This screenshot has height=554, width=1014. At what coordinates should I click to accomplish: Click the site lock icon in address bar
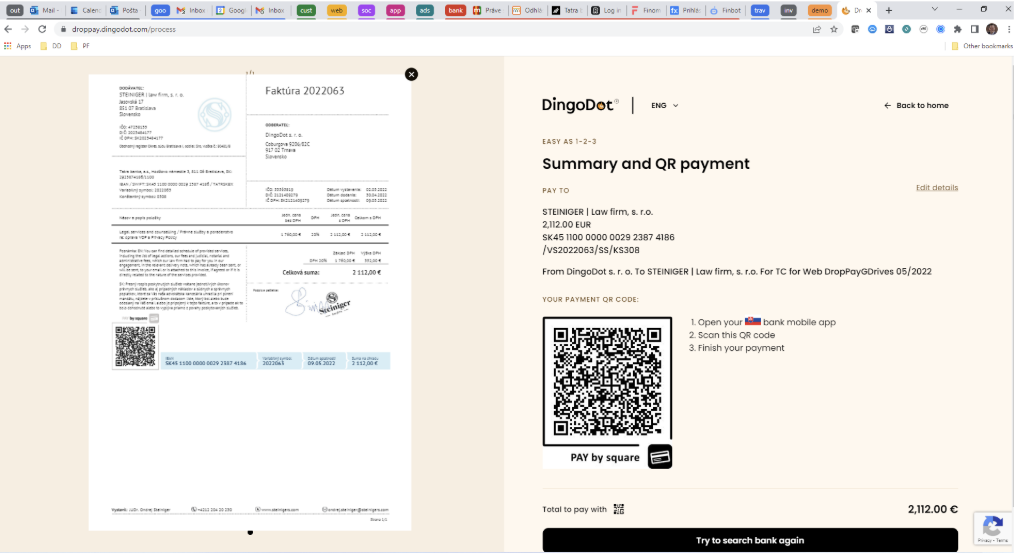[63, 29]
